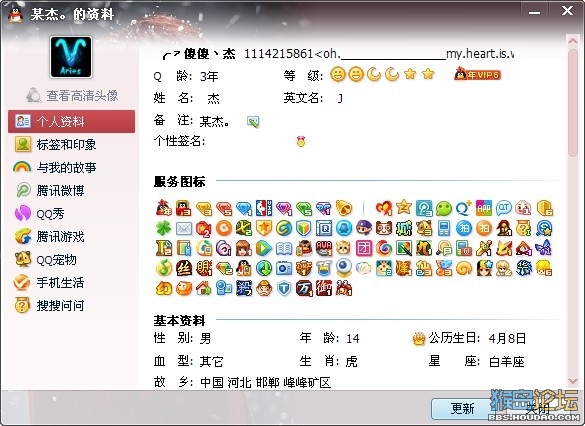Click the medal icon beside 个性签名
This screenshot has height=426, width=585.
pos(301,141)
